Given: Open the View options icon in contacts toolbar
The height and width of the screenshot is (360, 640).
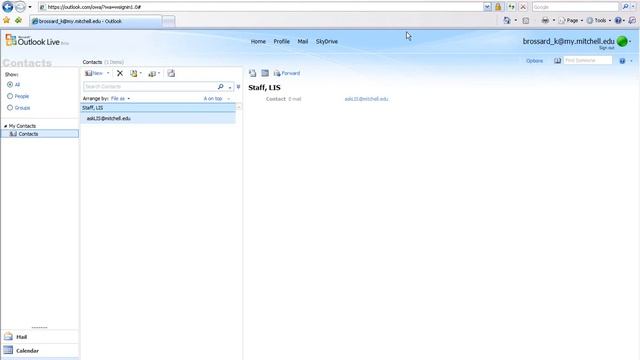Looking at the screenshot, I should coord(152,73).
